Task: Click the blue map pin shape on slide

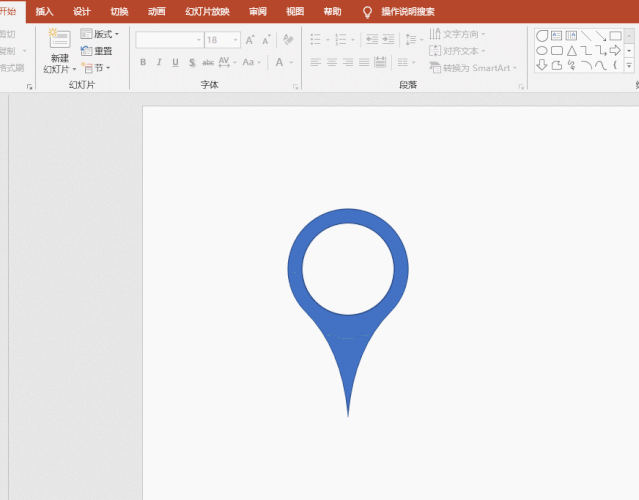Action: 348,330
